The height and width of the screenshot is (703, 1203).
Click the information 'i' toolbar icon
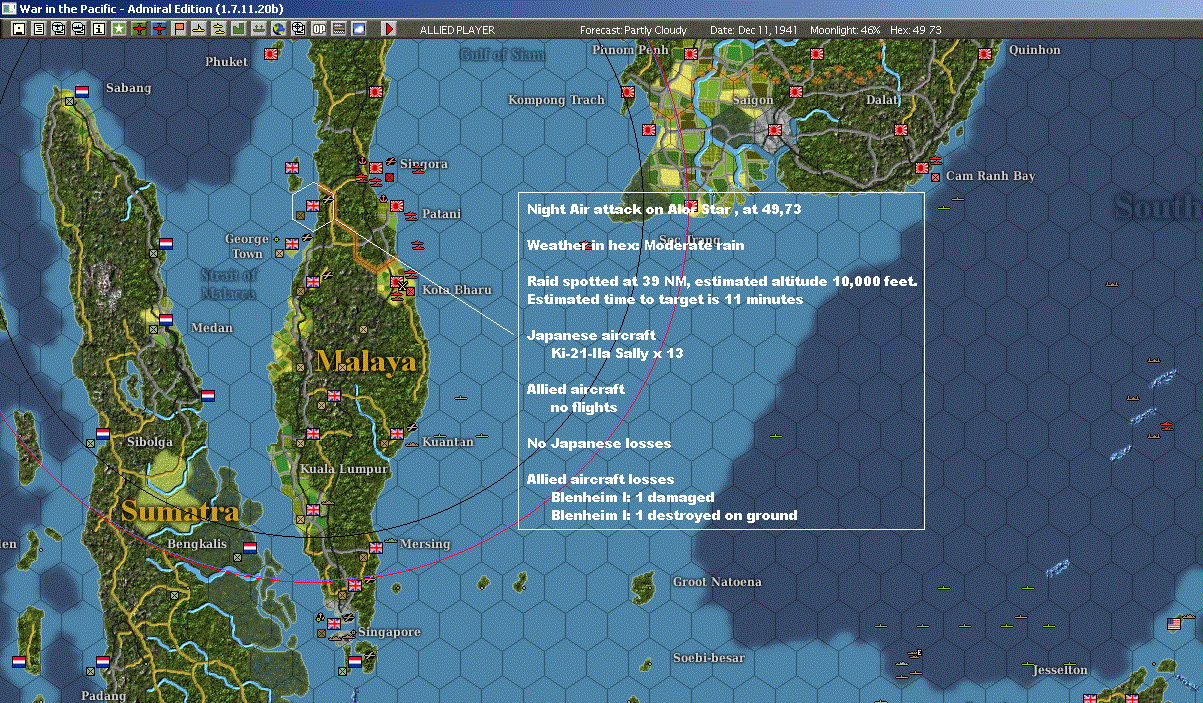98,29
